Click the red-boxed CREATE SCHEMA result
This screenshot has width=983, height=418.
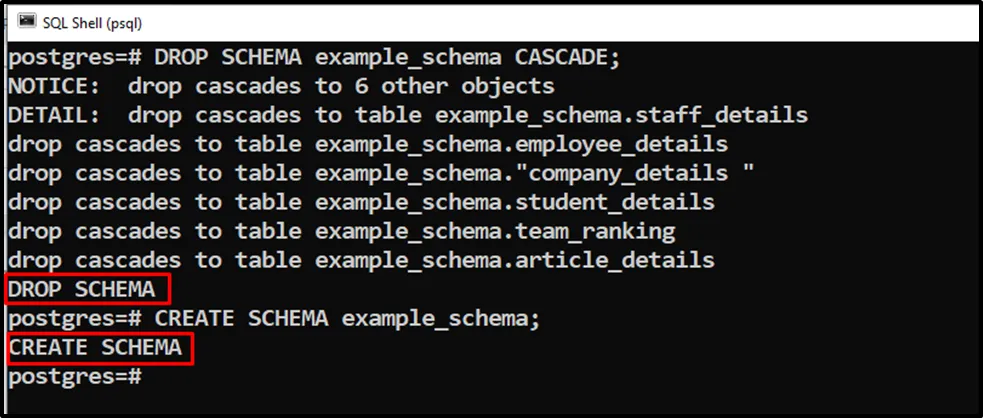click(95, 348)
